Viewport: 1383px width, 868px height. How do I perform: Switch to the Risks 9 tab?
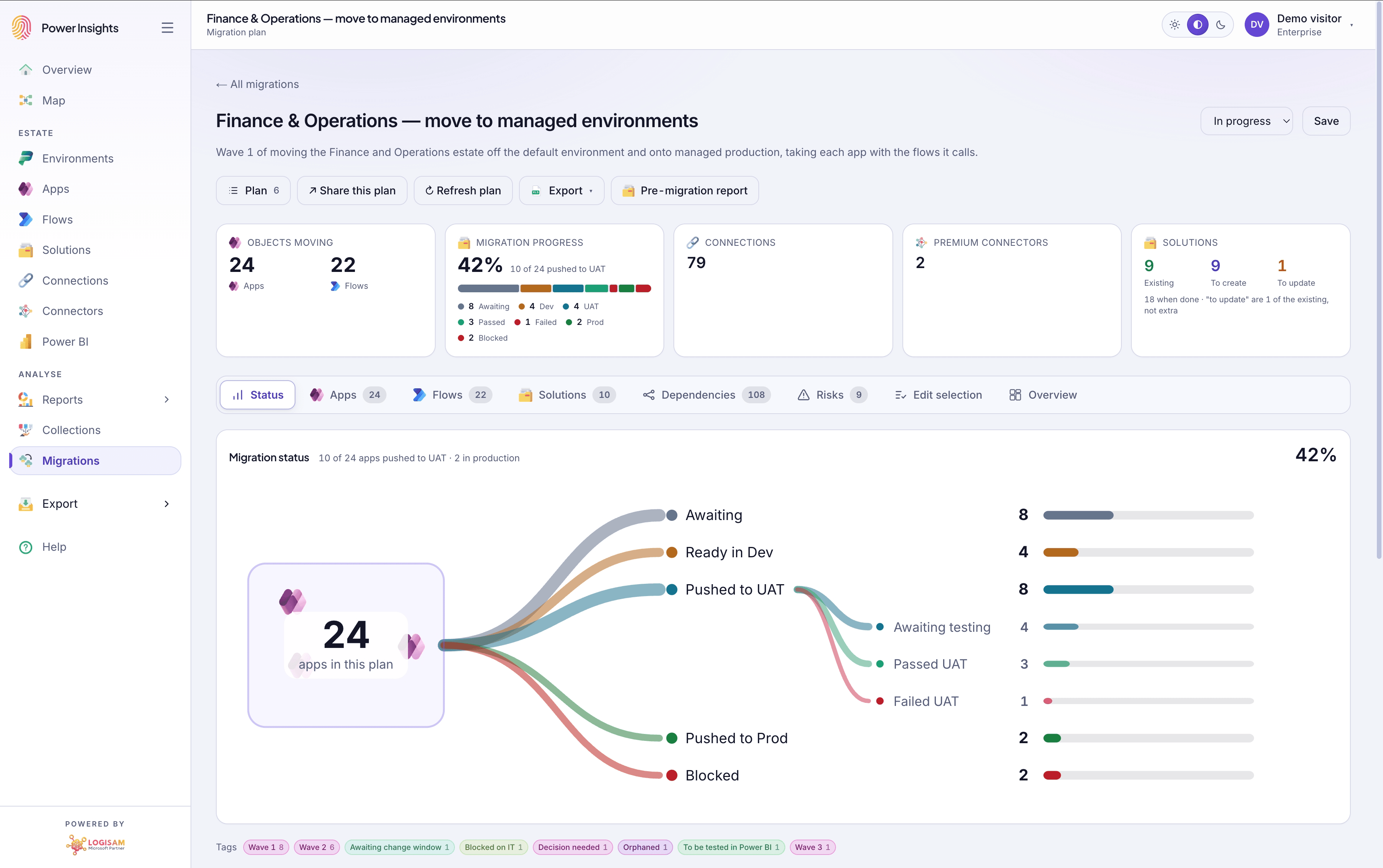832,395
